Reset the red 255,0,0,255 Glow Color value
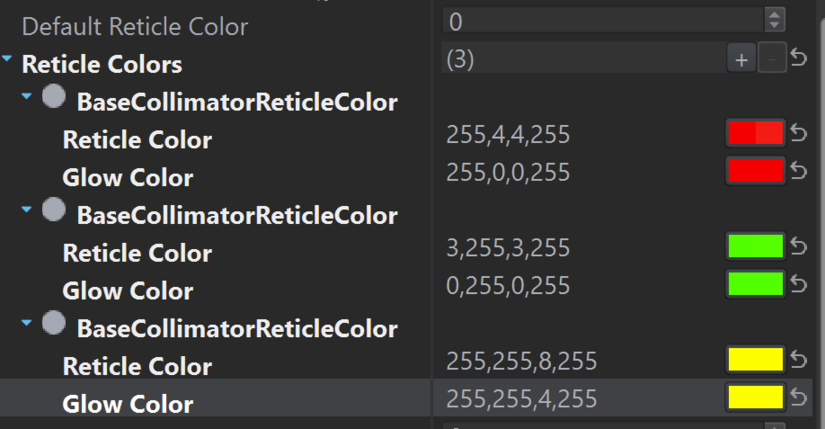The height and width of the screenshot is (429, 825). tap(799, 171)
